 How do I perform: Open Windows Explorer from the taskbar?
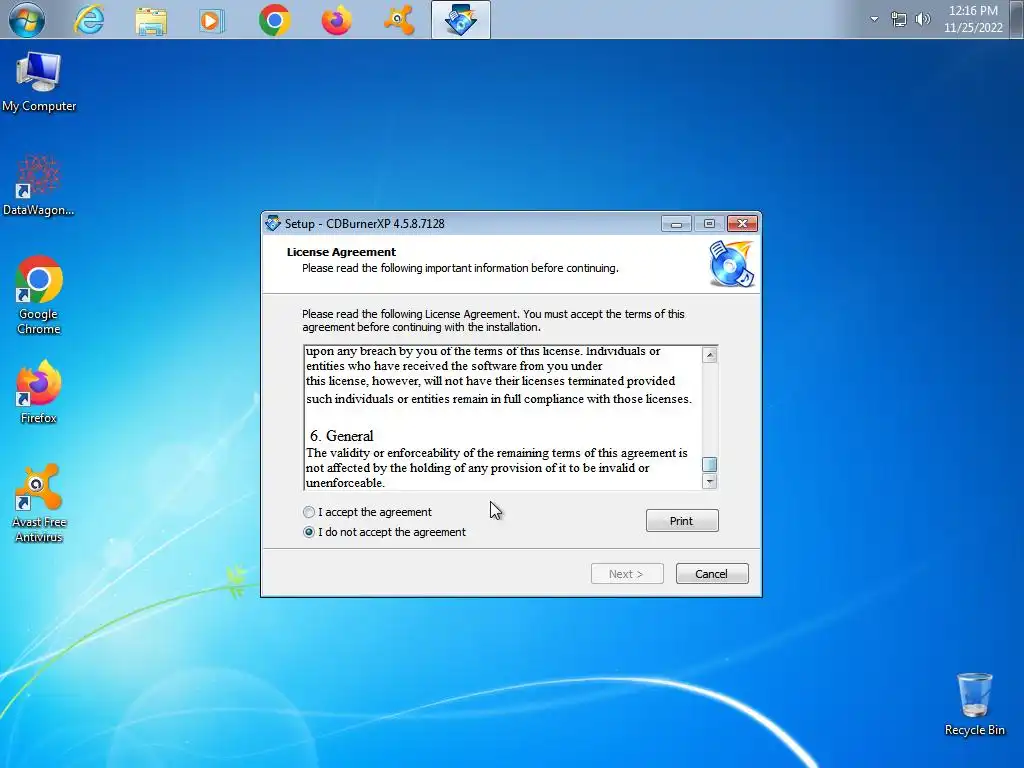151,20
